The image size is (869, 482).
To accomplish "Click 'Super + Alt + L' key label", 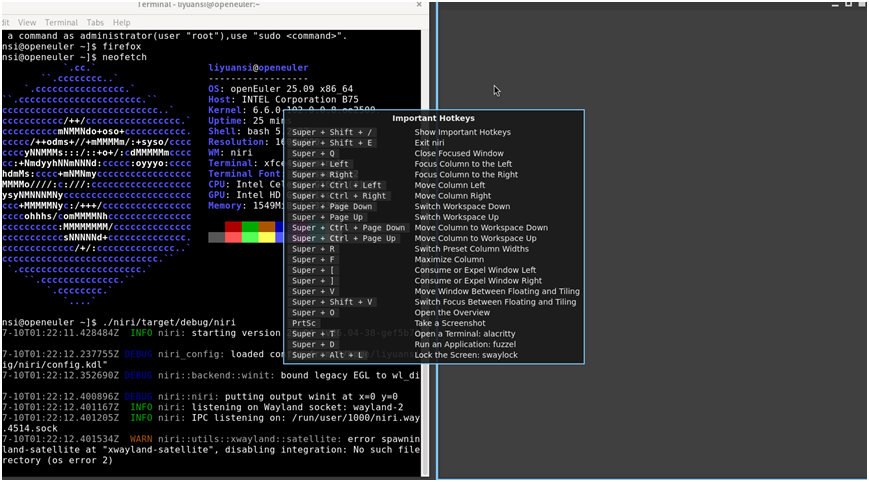I will point(328,355).
